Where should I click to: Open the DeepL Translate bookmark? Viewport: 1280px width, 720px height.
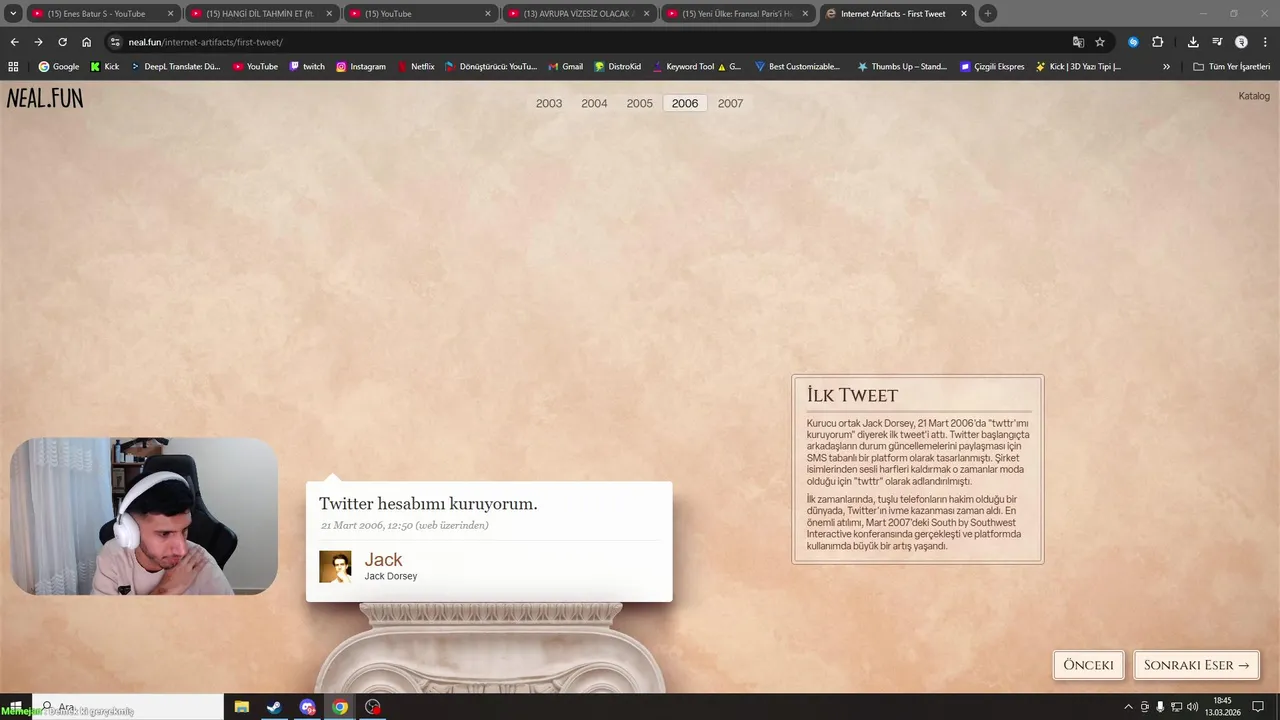click(175, 67)
